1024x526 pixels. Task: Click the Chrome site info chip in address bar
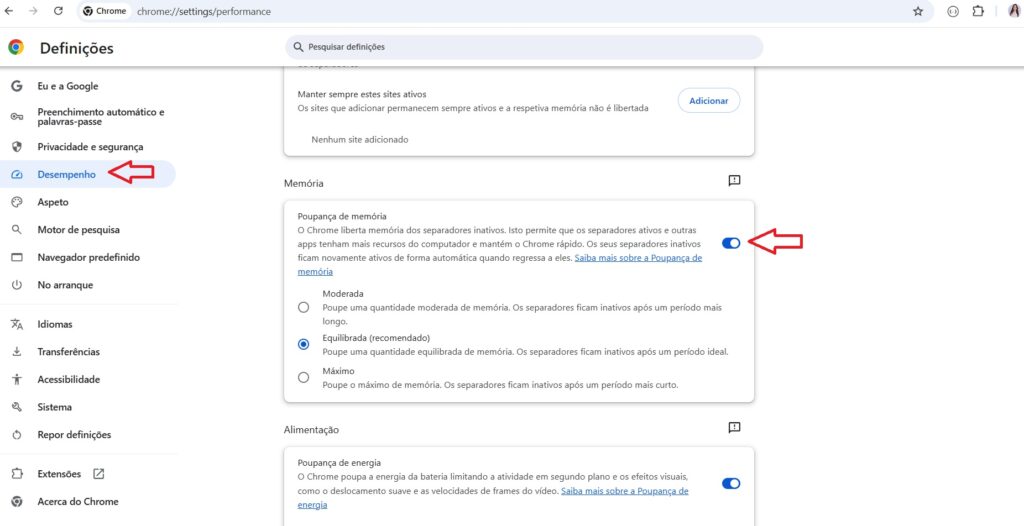pos(105,11)
